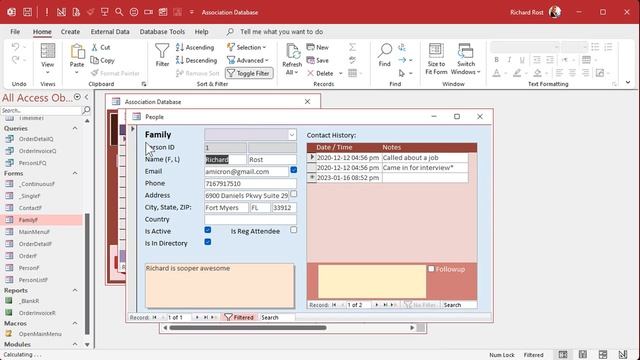Click the Bold formatting icon
The height and width of the screenshot is (360, 640).
click(x=497, y=60)
